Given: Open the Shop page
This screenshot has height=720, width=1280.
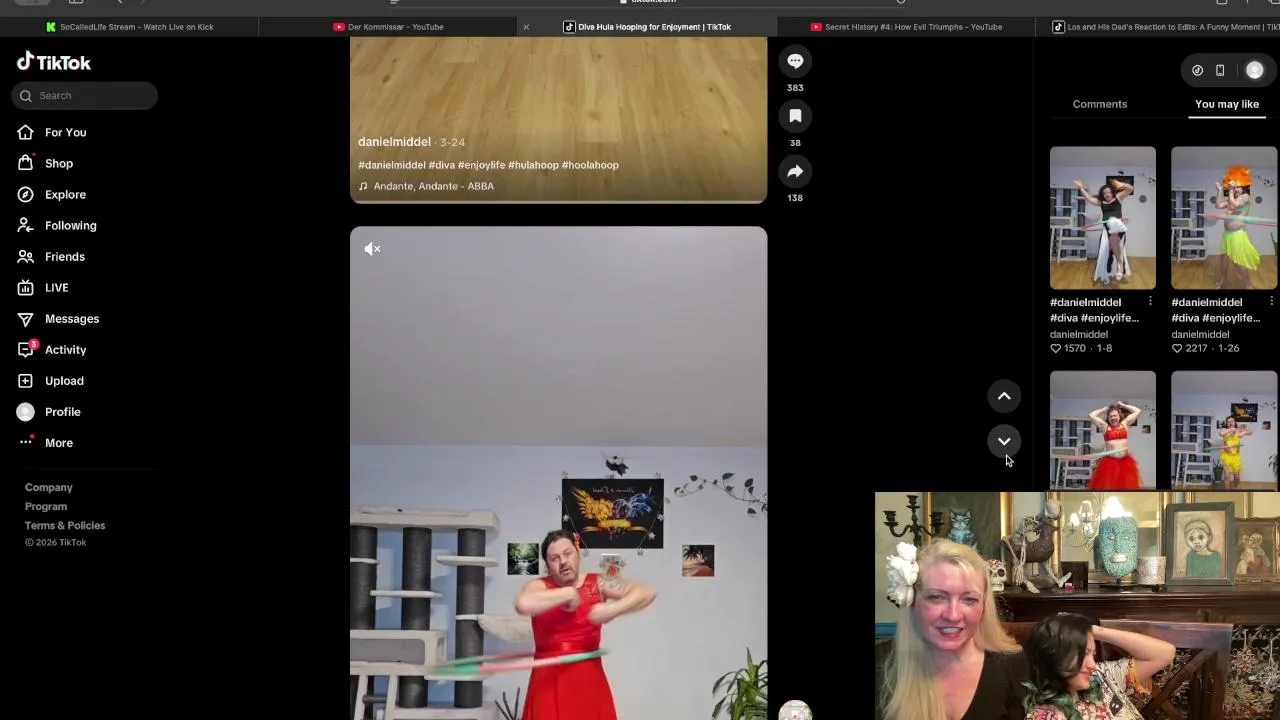Looking at the screenshot, I should pos(59,163).
